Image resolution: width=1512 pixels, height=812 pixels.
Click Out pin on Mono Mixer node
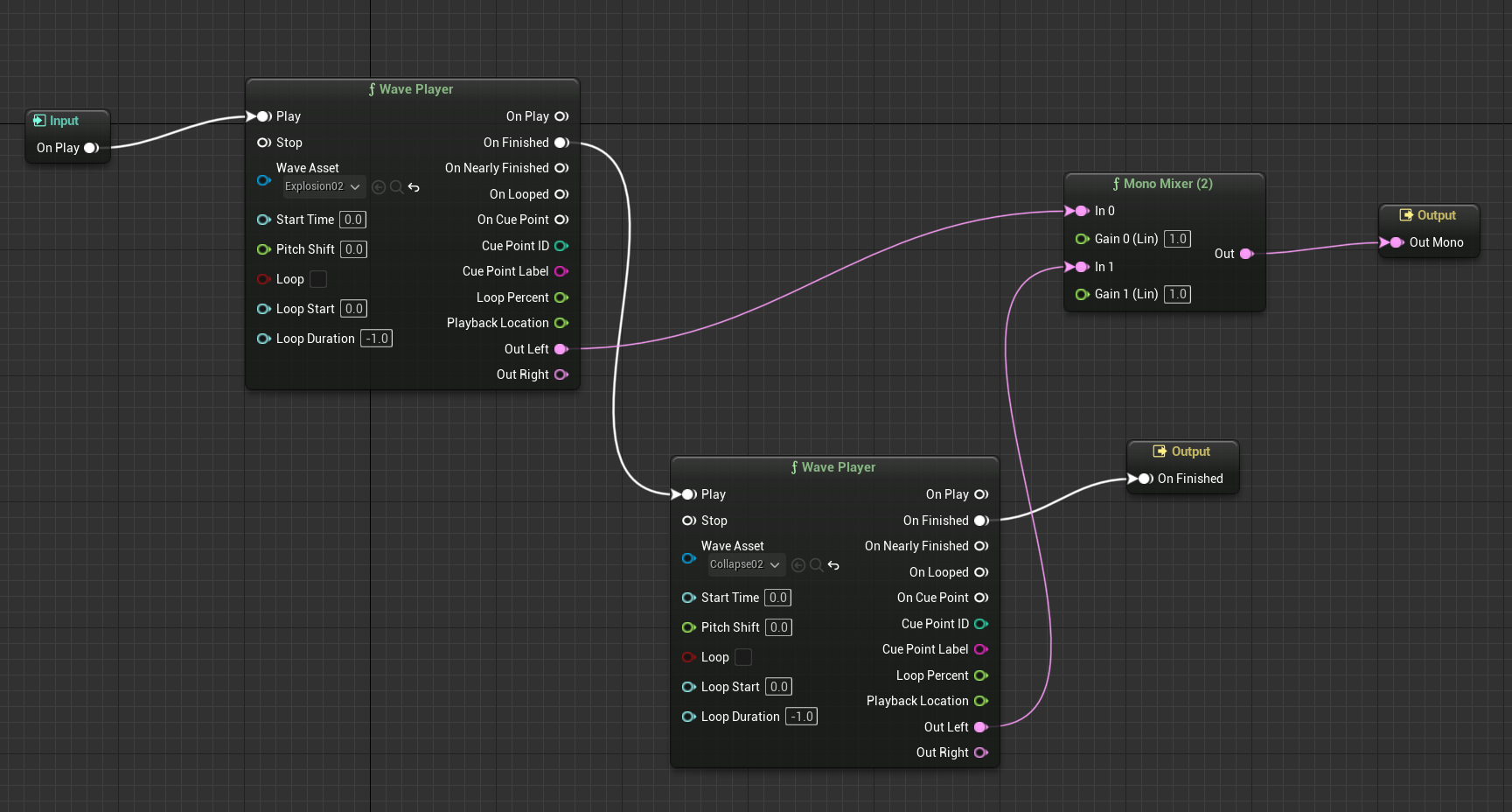coord(1246,254)
